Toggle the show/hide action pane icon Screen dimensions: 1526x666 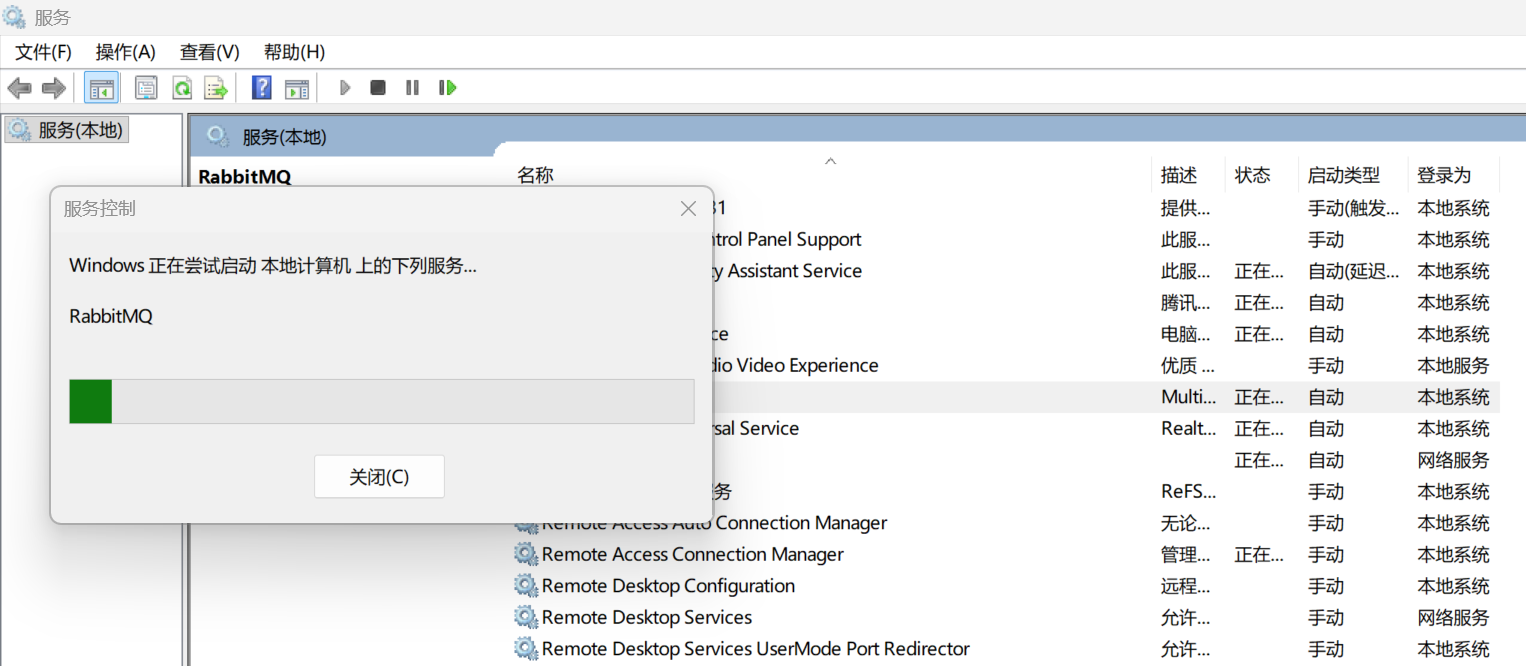tap(297, 88)
